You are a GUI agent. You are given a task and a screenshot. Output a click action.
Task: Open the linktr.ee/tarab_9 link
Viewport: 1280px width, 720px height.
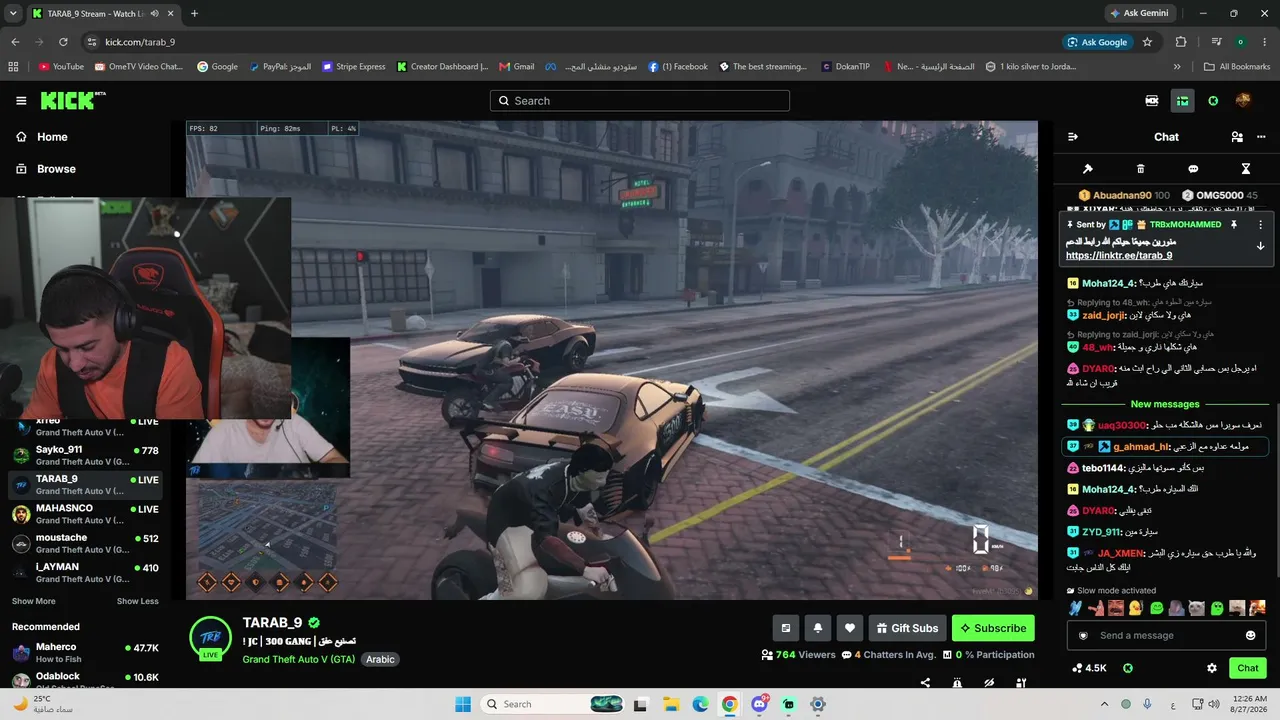(1119, 256)
